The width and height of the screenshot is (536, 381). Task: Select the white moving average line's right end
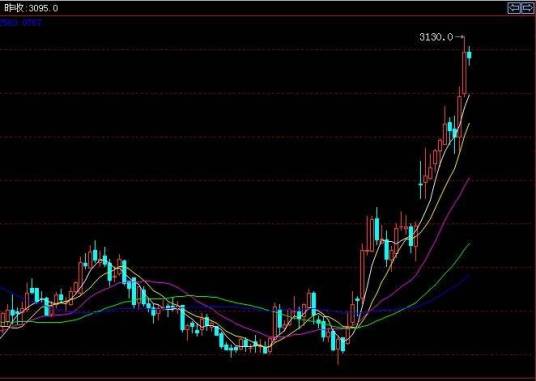click(x=469, y=96)
